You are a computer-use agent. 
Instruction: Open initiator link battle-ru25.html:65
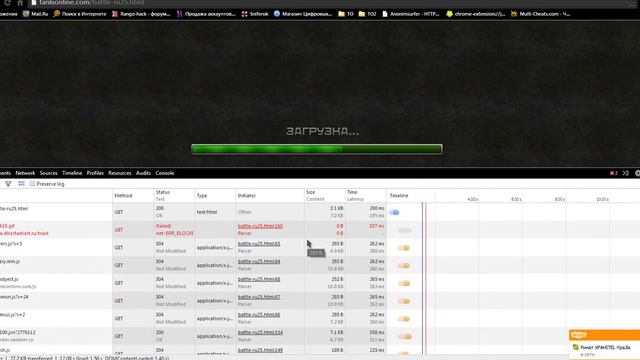259,244
